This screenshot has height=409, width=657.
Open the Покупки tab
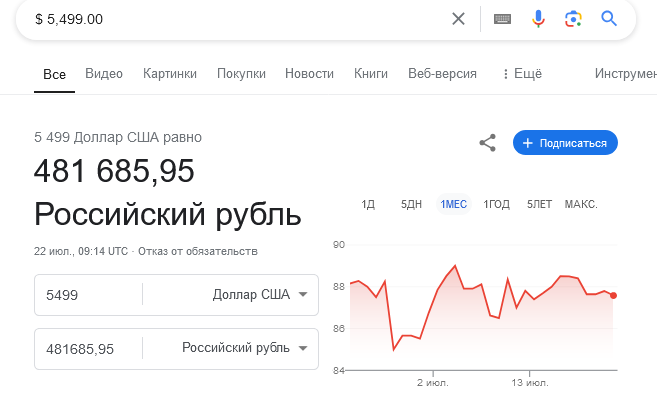(241, 74)
